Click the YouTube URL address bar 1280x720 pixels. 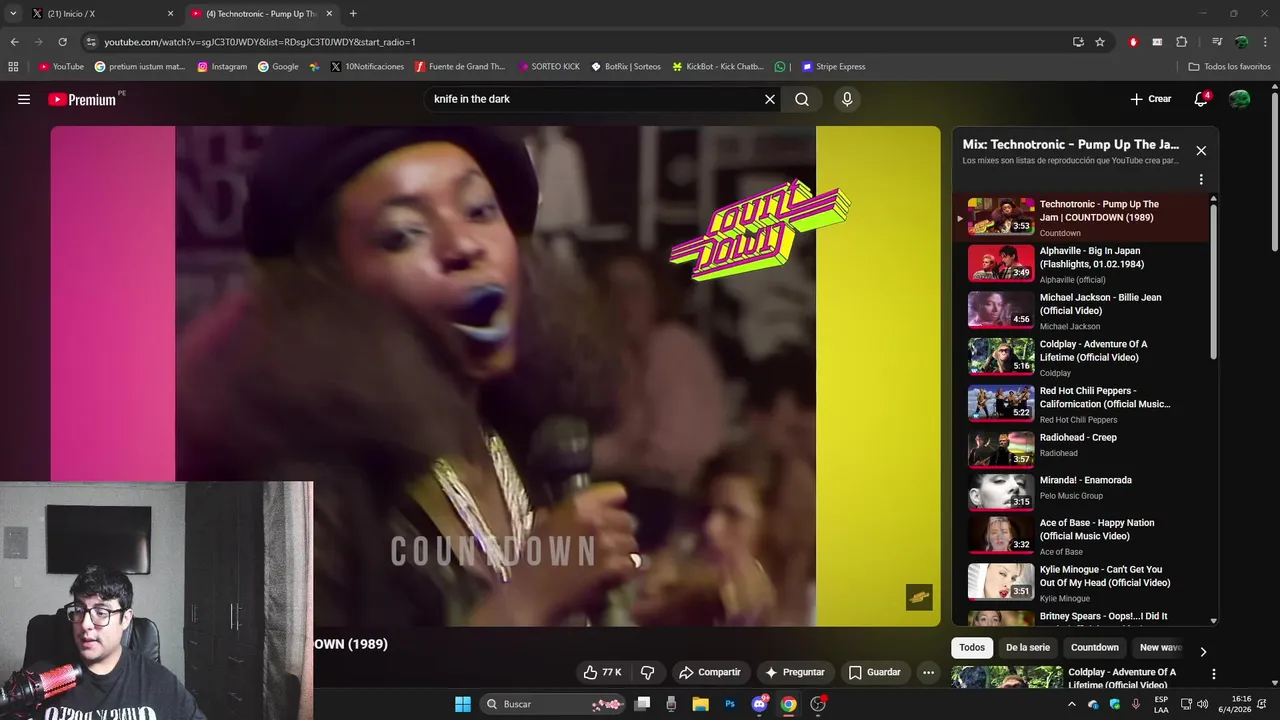coord(580,42)
